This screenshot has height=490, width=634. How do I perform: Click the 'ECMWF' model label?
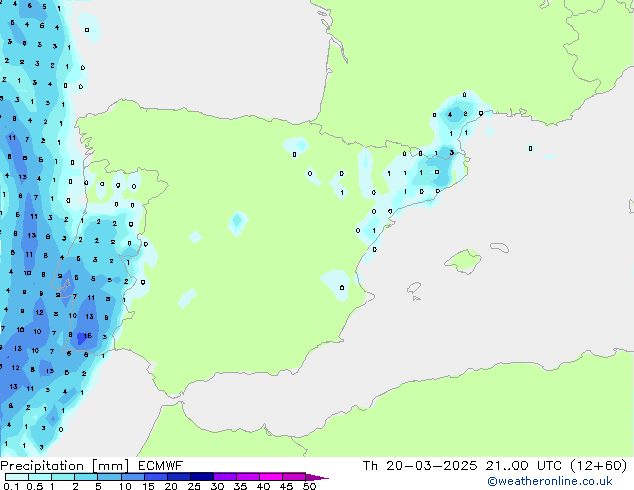[161, 466]
